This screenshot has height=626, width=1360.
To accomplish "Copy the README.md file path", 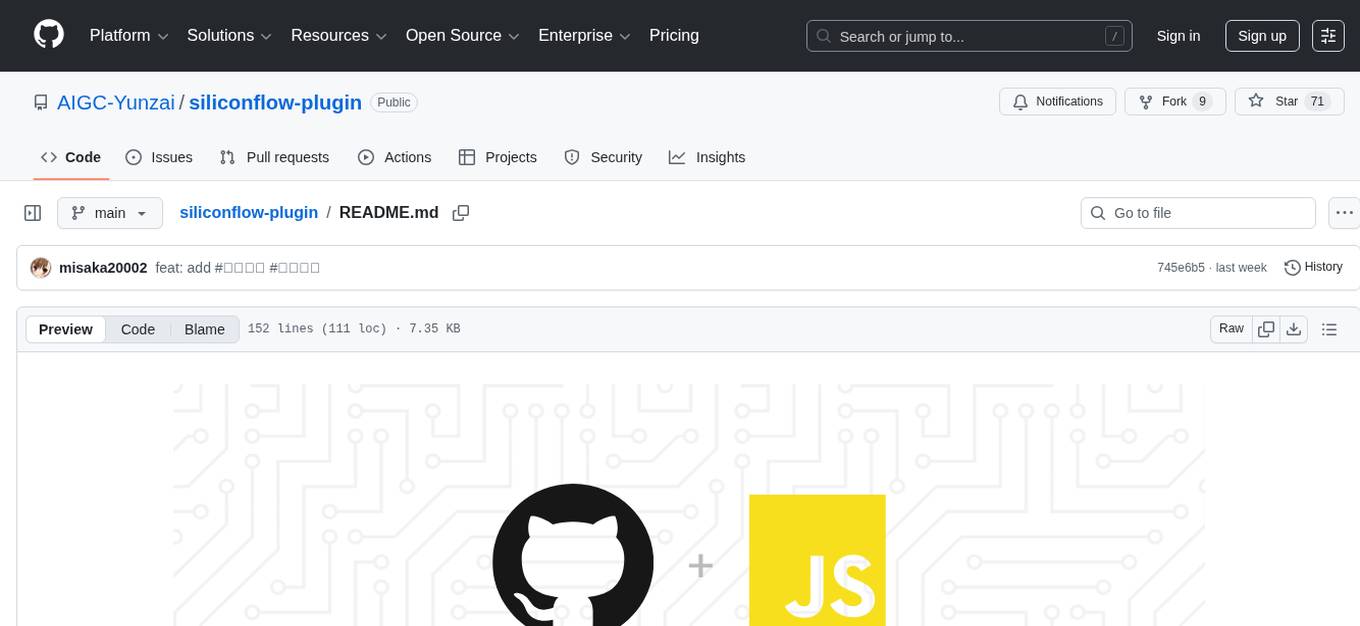I will tap(460, 212).
